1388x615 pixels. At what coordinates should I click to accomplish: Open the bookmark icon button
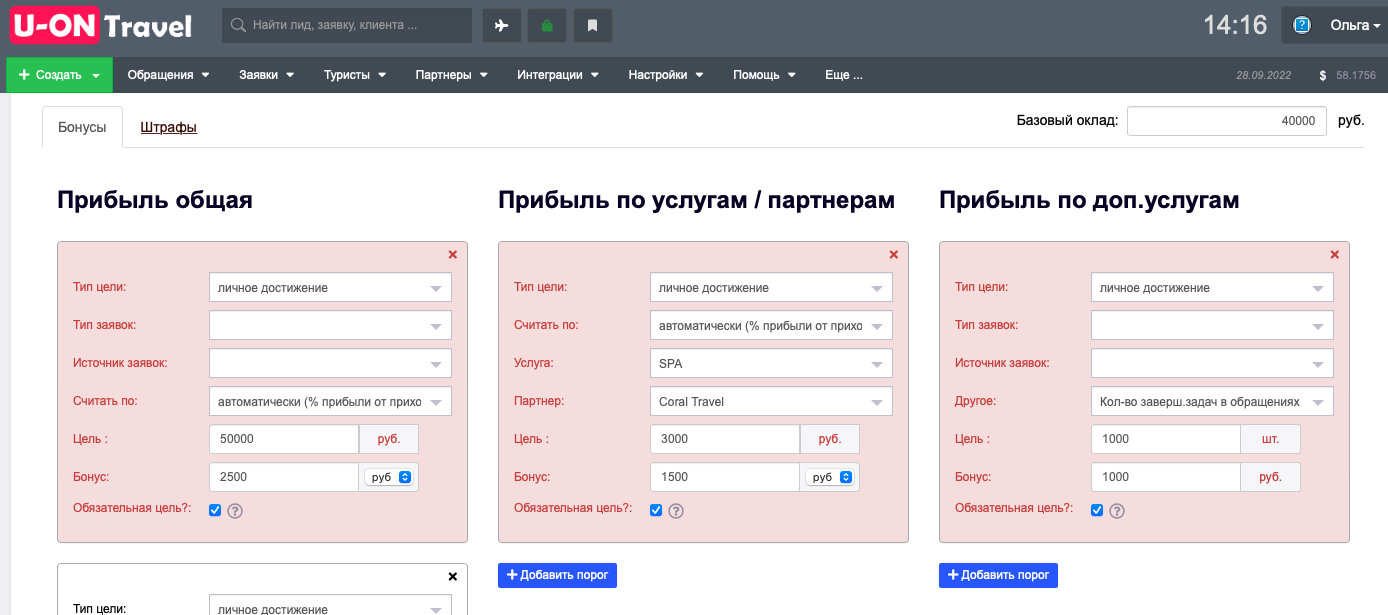coord(593,26)
